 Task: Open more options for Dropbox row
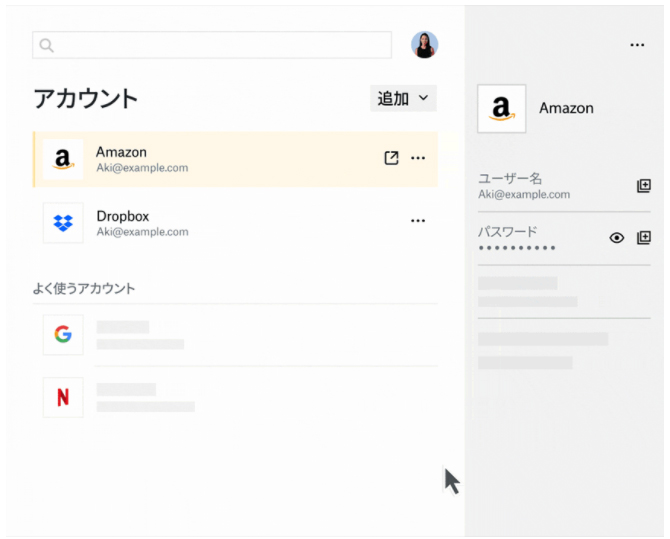pos(418,221)
